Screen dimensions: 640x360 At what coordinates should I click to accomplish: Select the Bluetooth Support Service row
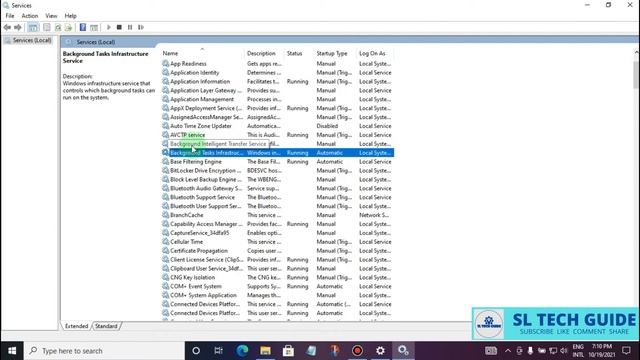point(278,197)
